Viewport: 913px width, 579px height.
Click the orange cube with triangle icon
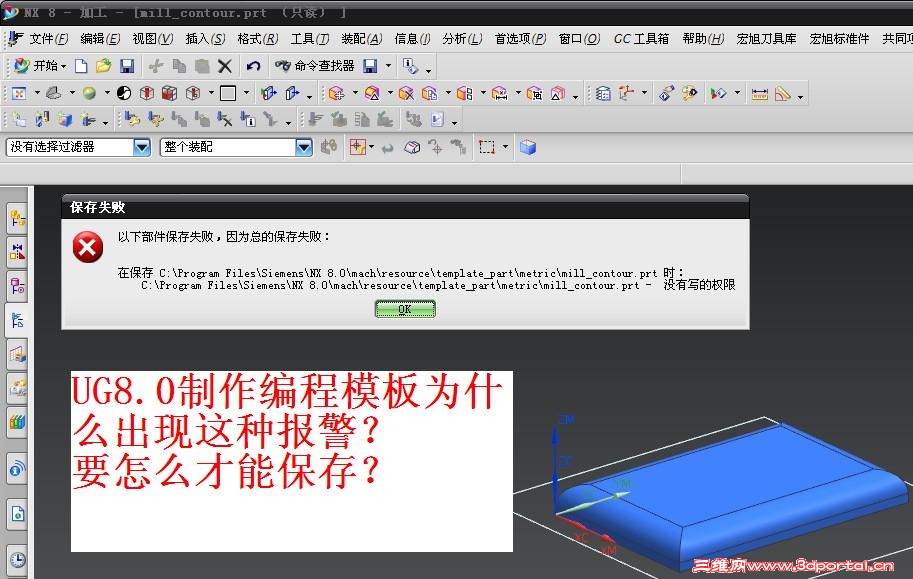[372, 93]
